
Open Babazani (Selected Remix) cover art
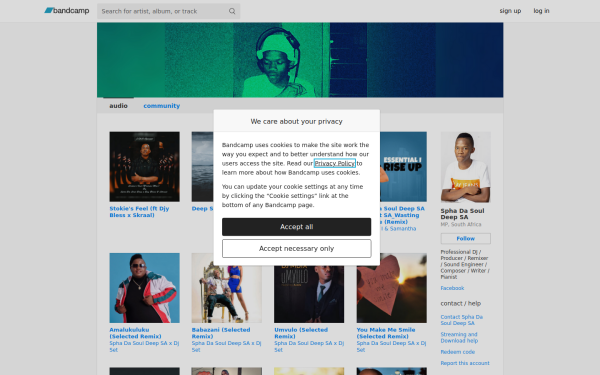pos(227,294)
